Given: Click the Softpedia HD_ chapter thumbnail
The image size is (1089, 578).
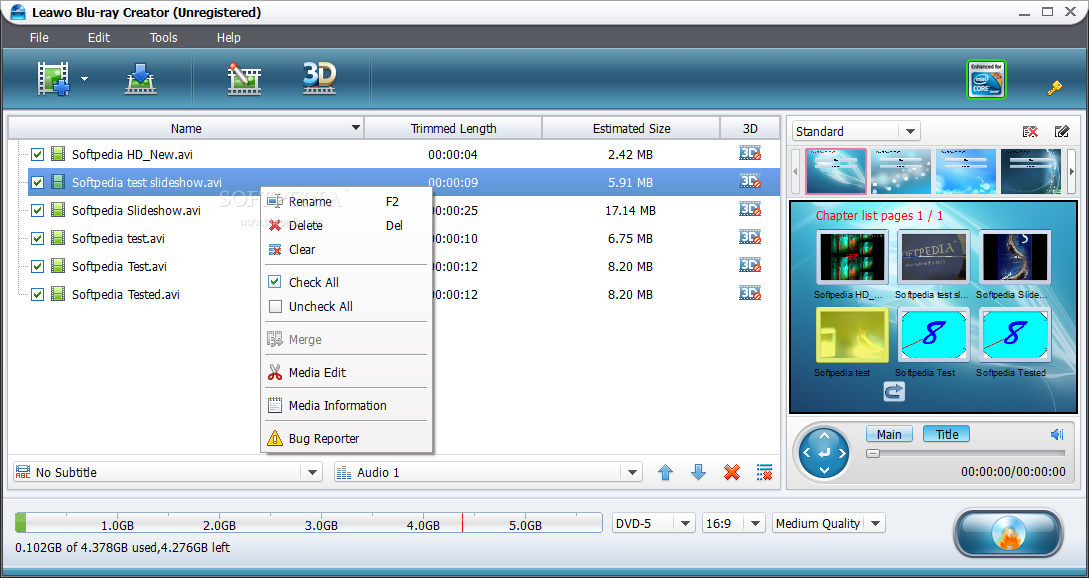Looking at the screenshot, I should point(853,257).
